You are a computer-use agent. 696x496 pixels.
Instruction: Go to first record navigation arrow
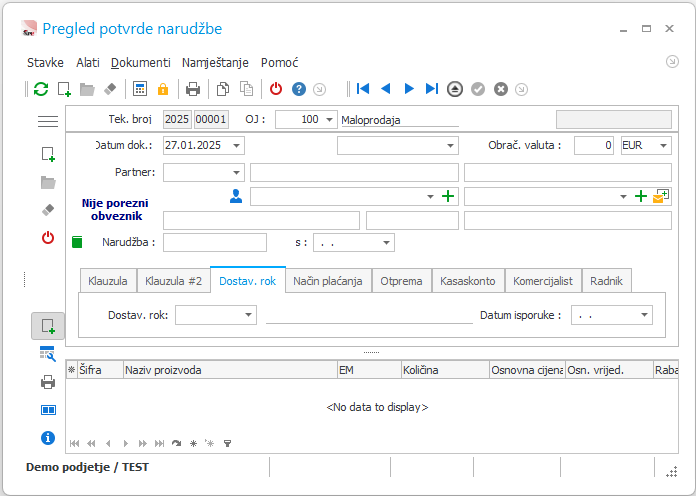(x=363, y=89)
